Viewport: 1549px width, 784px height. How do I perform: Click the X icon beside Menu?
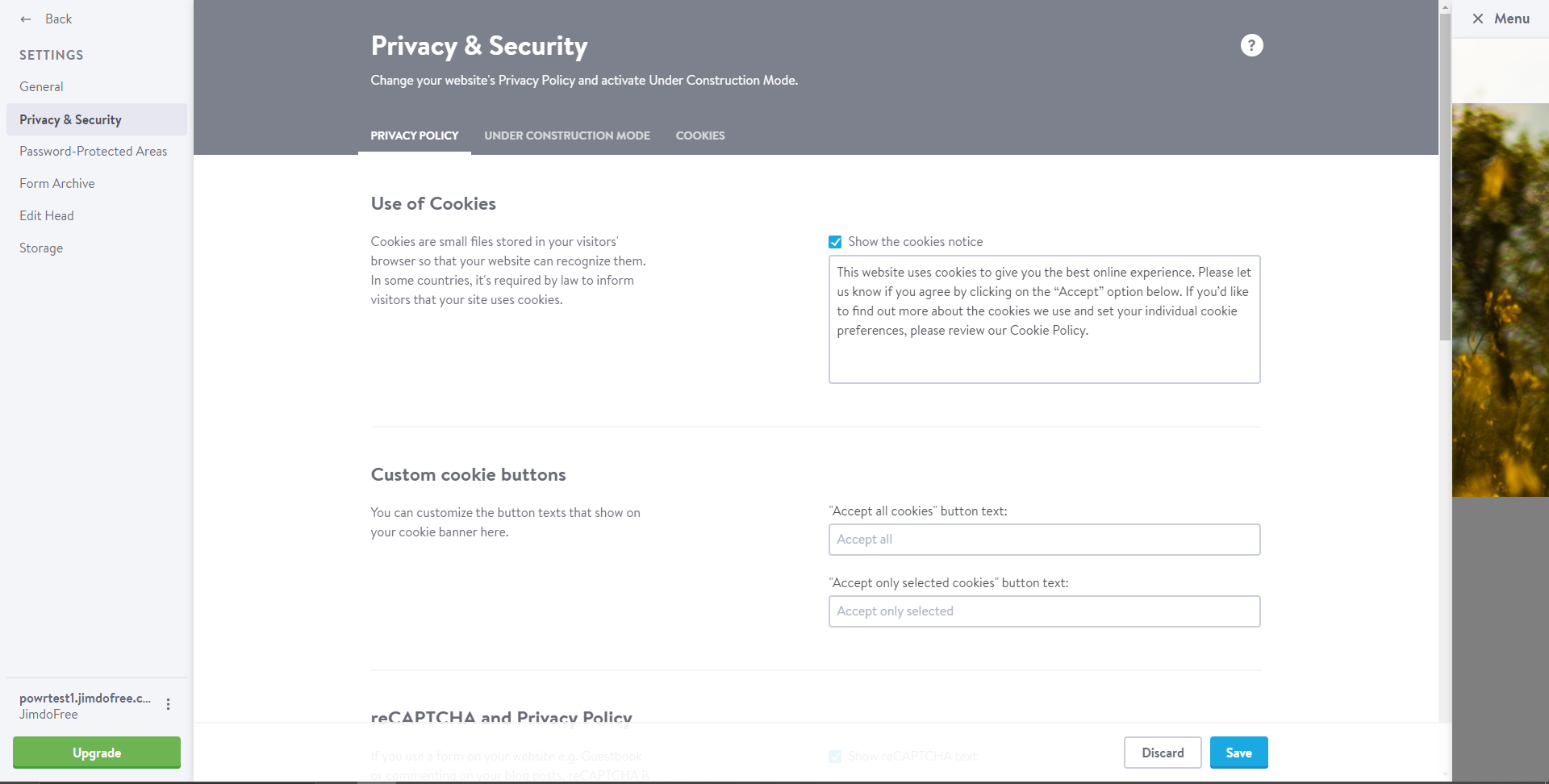(x=1477, y=19)
